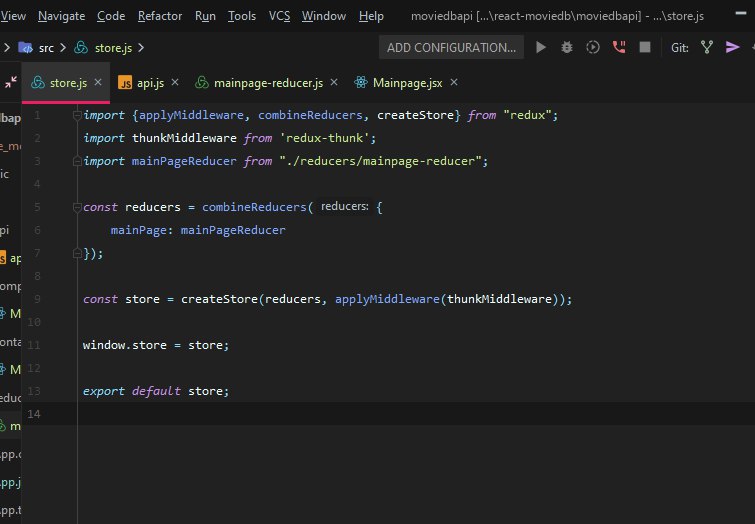Image resolution: width=755 pixels, height=524 pixels.
Task: Click the red phone attach-debugger icon
Action: pos(619,47)
